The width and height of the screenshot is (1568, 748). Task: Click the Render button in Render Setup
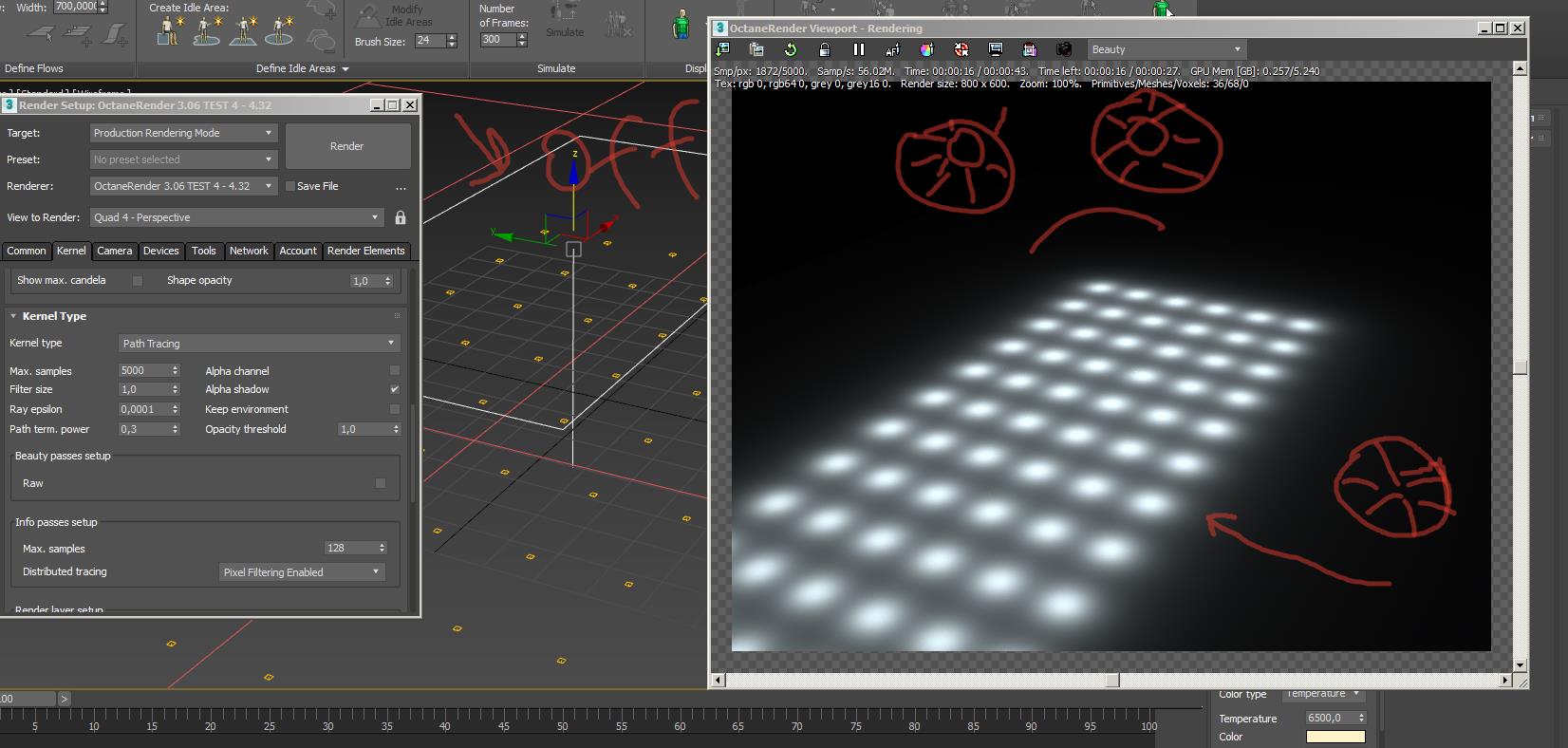click(347, 146)
